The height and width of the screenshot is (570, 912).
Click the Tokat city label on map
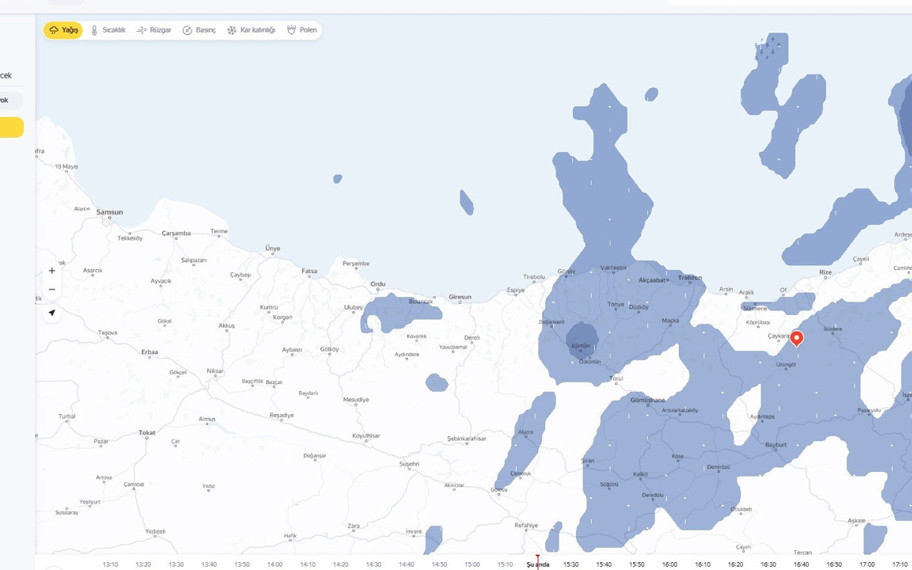147,432
